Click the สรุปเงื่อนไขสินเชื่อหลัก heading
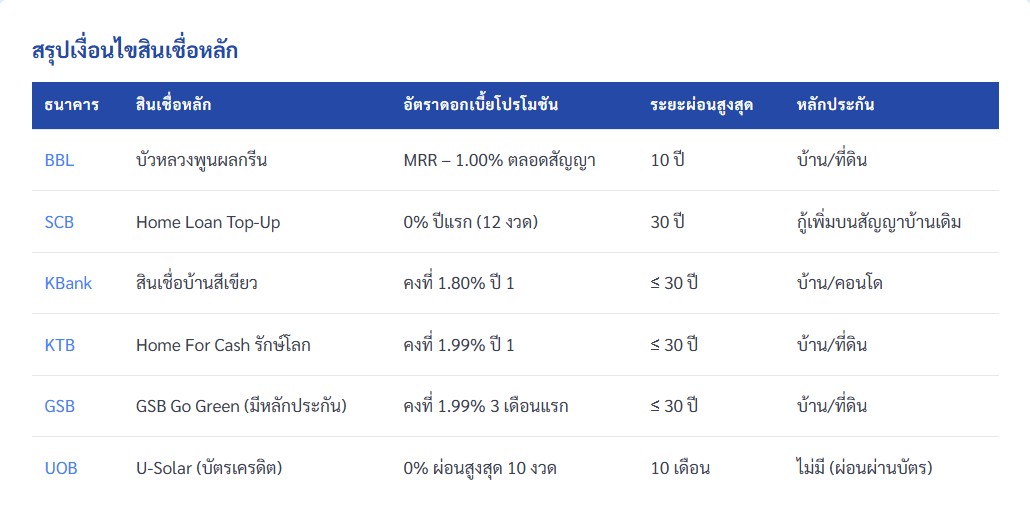 135,50
